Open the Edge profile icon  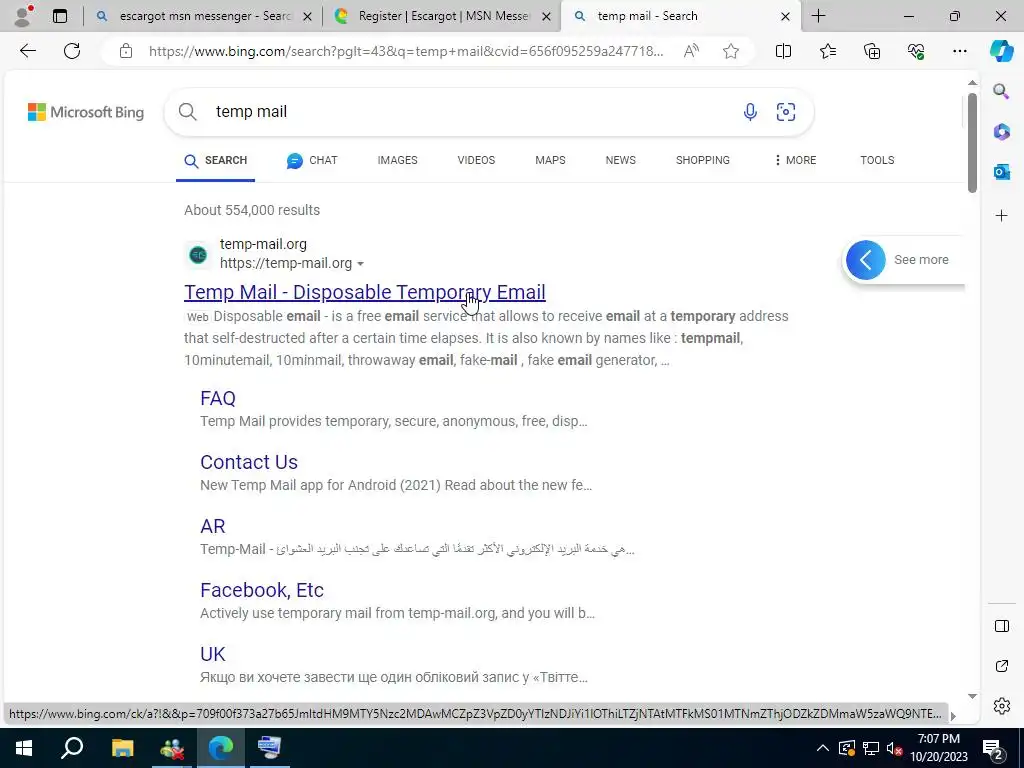click(x=24, y=16)
